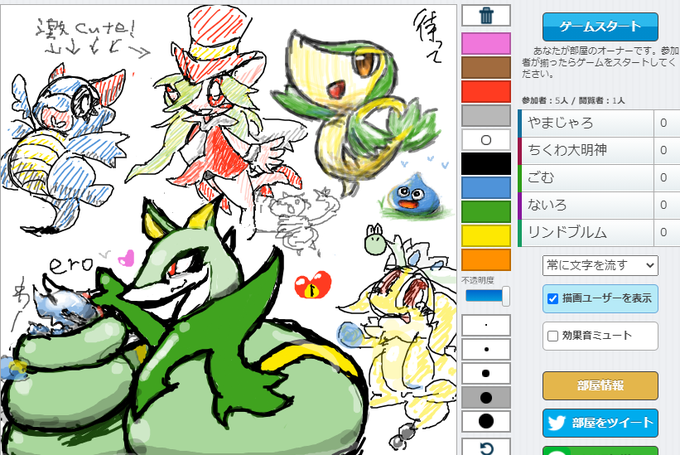The width and height of the screenshot is (680, 455).
Task: Select the smallest brush size dot
Action: point(486,325)
